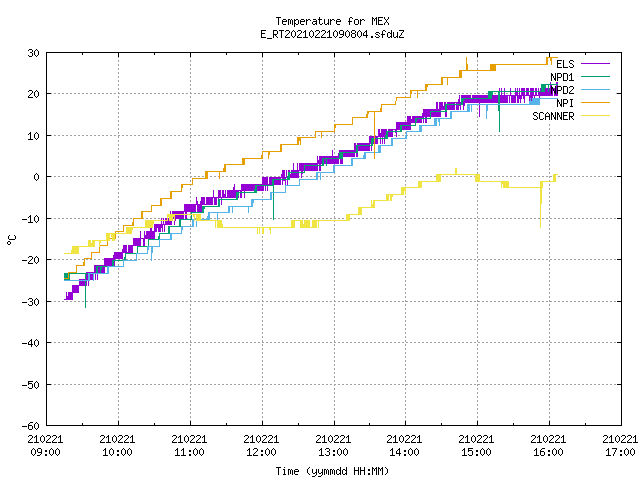Click the x-axis tick label 11:00

[189, 452]
